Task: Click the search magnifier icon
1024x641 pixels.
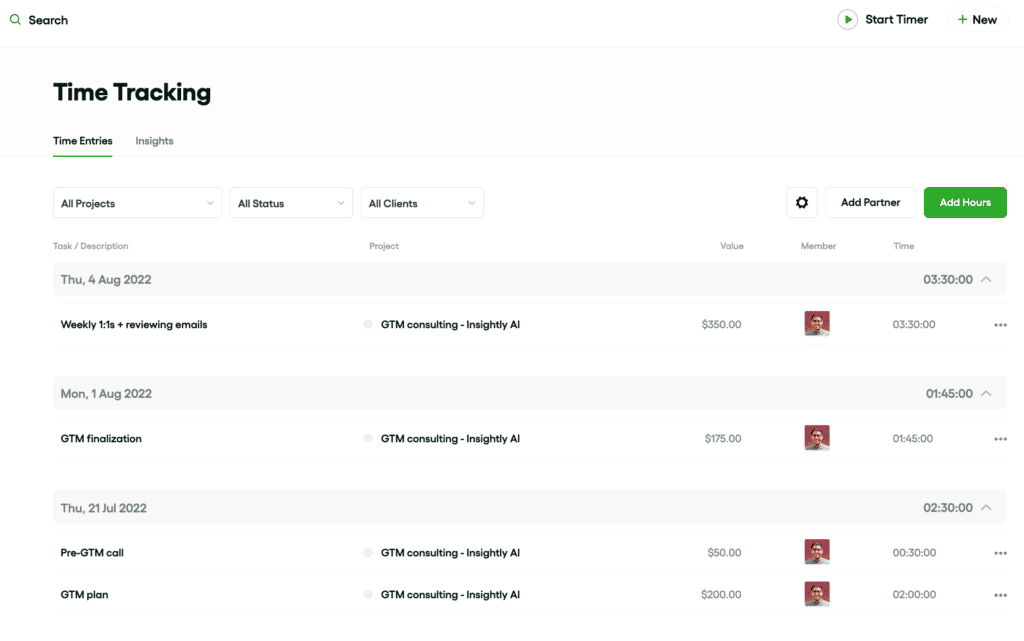Action: (15, 20)
